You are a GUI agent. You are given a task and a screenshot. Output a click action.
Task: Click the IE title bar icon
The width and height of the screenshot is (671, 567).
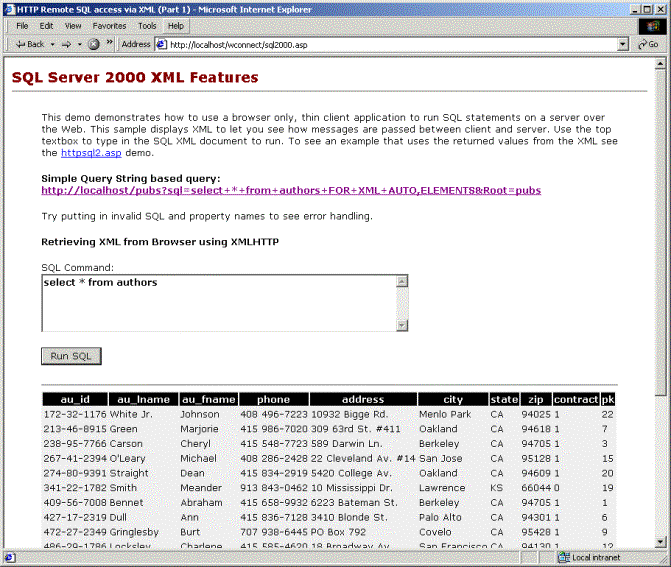[9, 9]
